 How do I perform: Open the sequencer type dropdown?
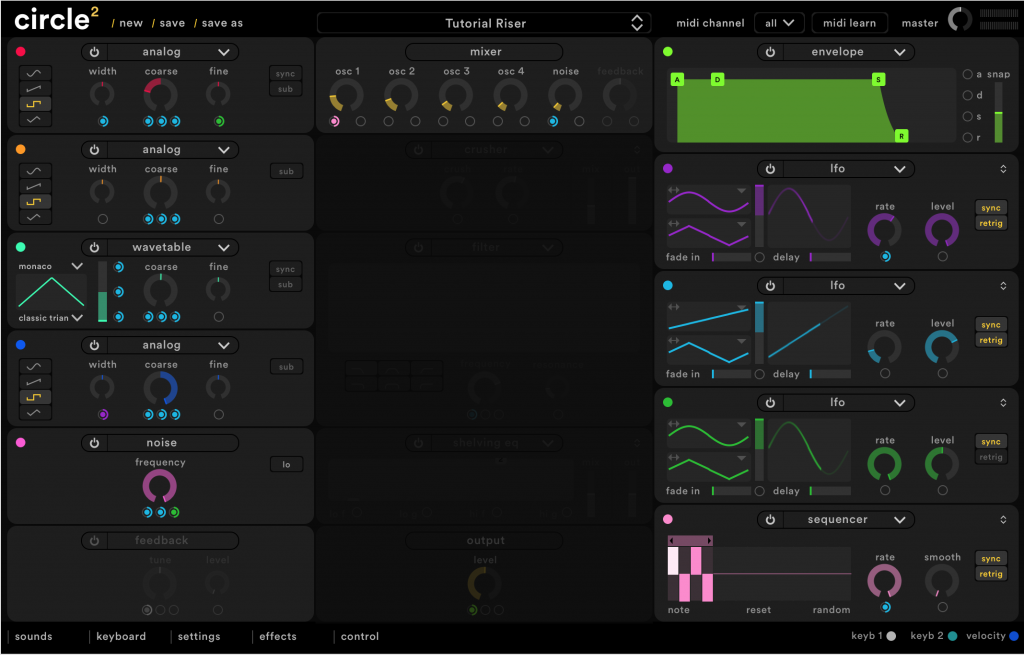pos(848,520)
